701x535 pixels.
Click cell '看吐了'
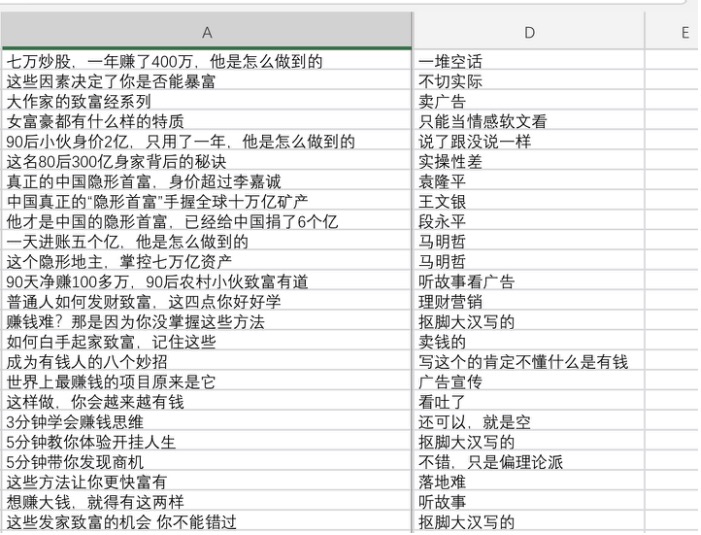coord(528,401)
